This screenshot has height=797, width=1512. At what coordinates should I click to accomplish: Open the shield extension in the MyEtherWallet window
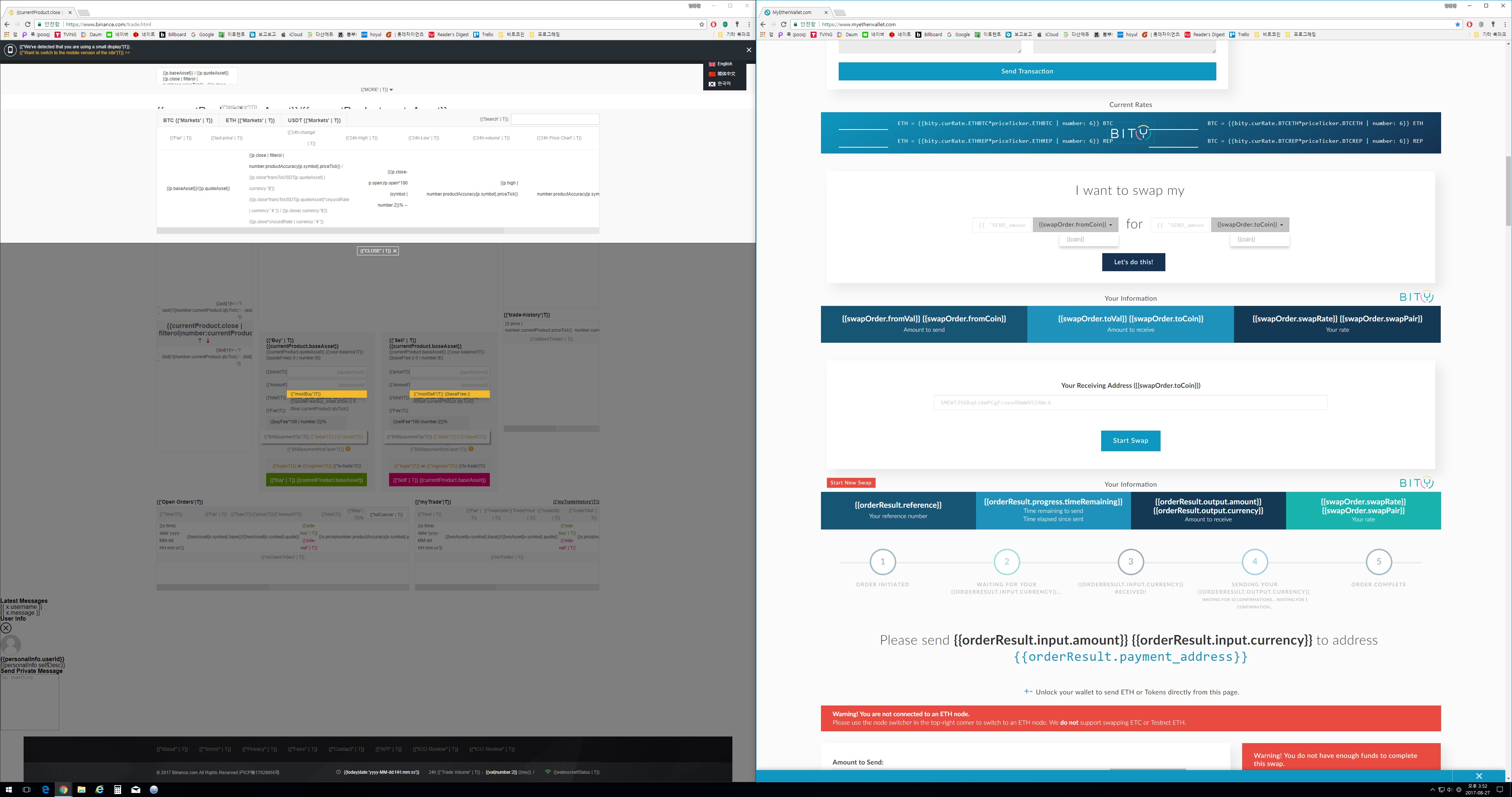pos(1481,25)
